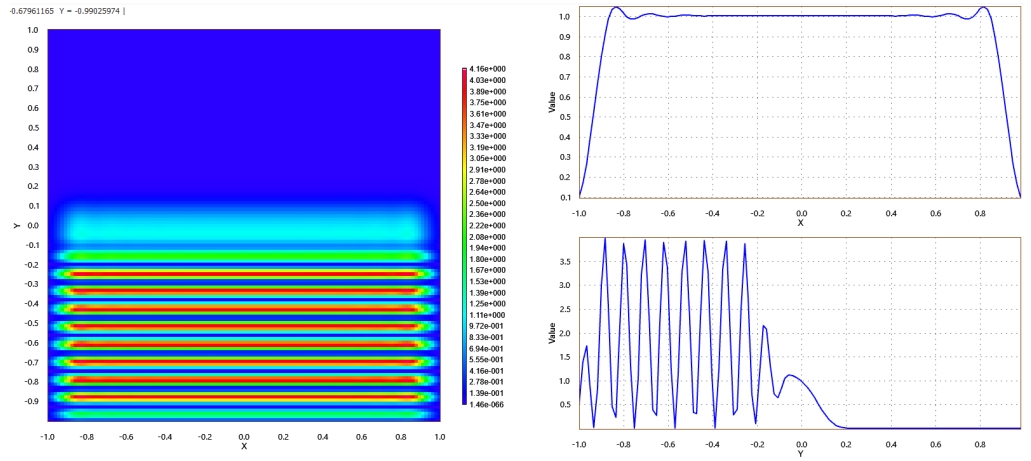The height and width of the screenshot is (461, 1031).
Task: Click the 1.46e-066 legend label
Action: click(x=487, y=403)
